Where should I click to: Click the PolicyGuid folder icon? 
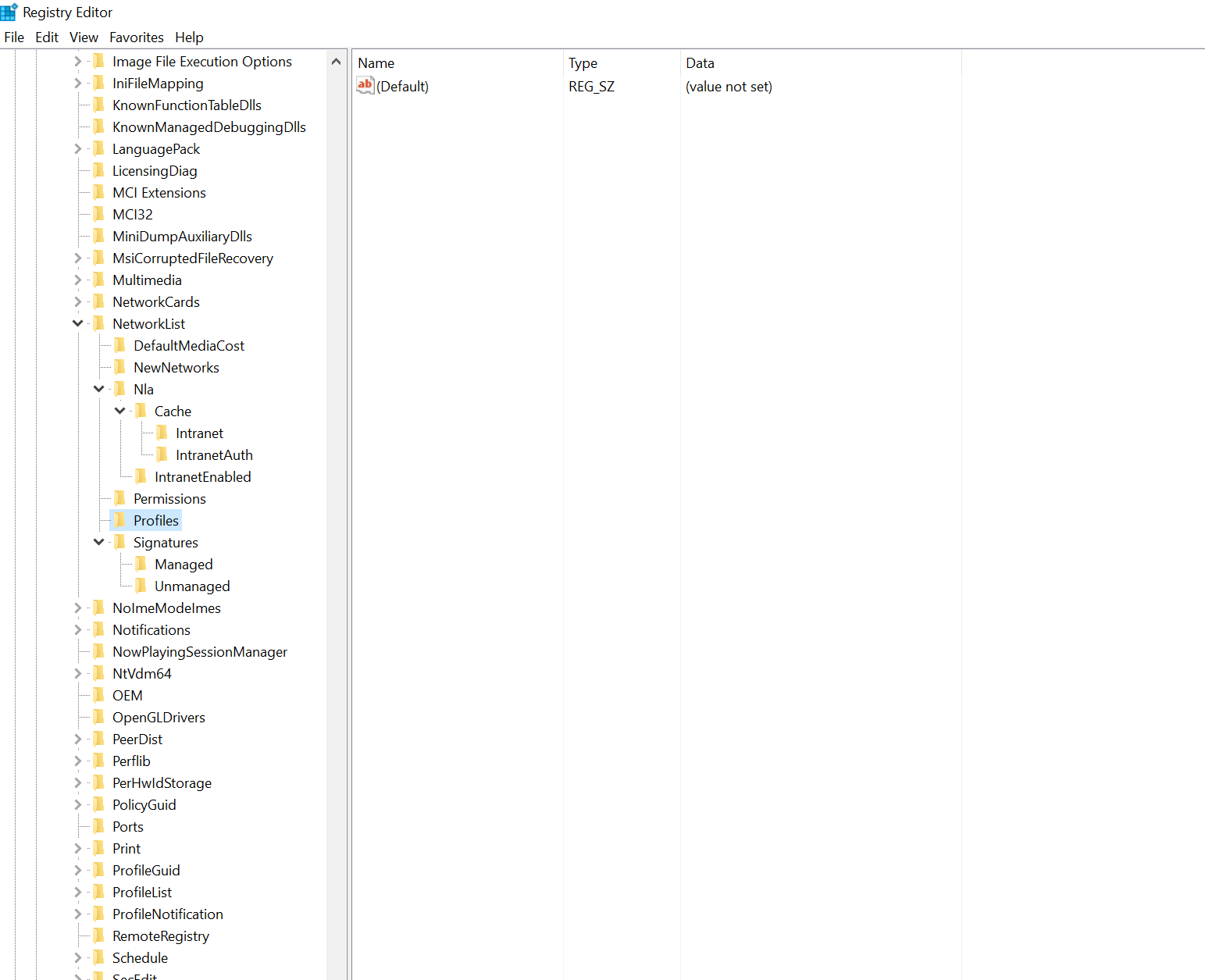(x=99, y=804)
